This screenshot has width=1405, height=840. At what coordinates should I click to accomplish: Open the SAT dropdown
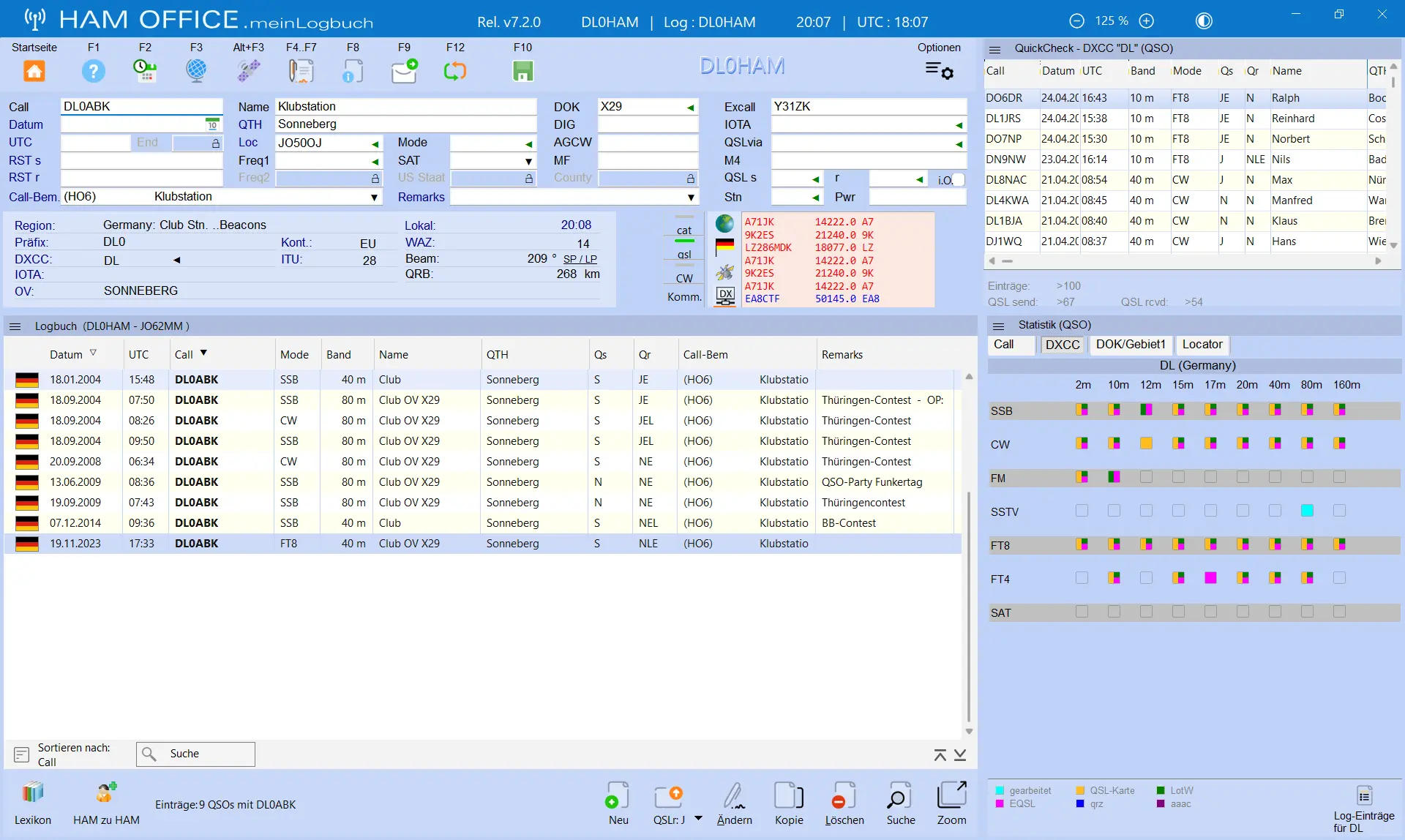528,161
